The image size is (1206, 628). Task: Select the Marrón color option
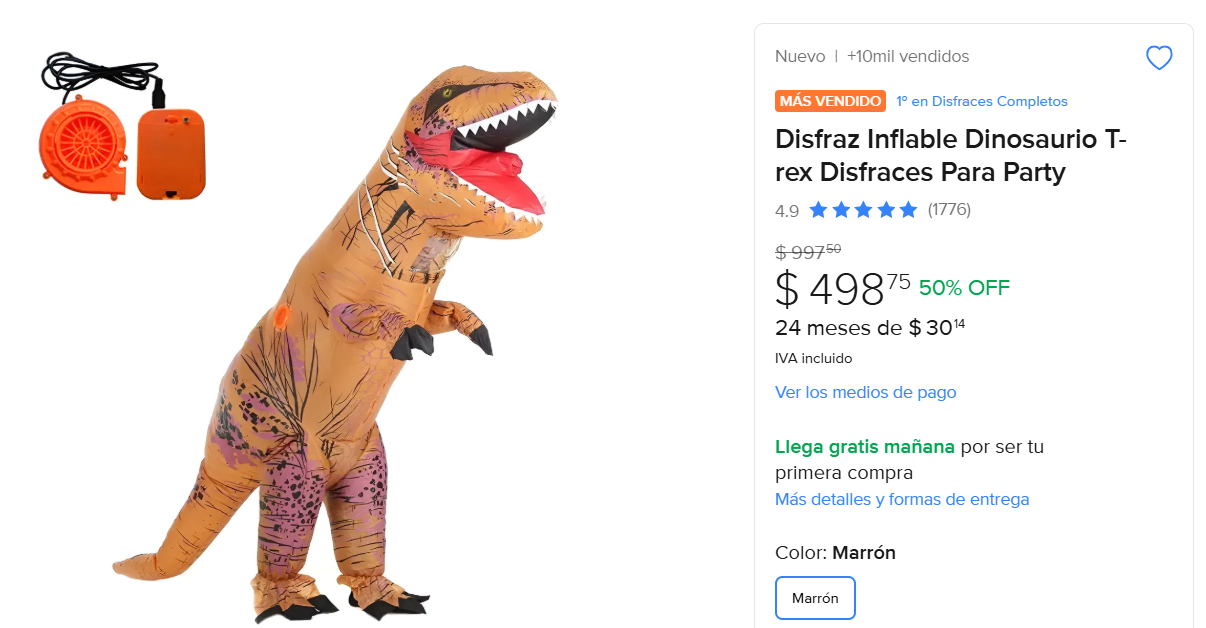814,597
